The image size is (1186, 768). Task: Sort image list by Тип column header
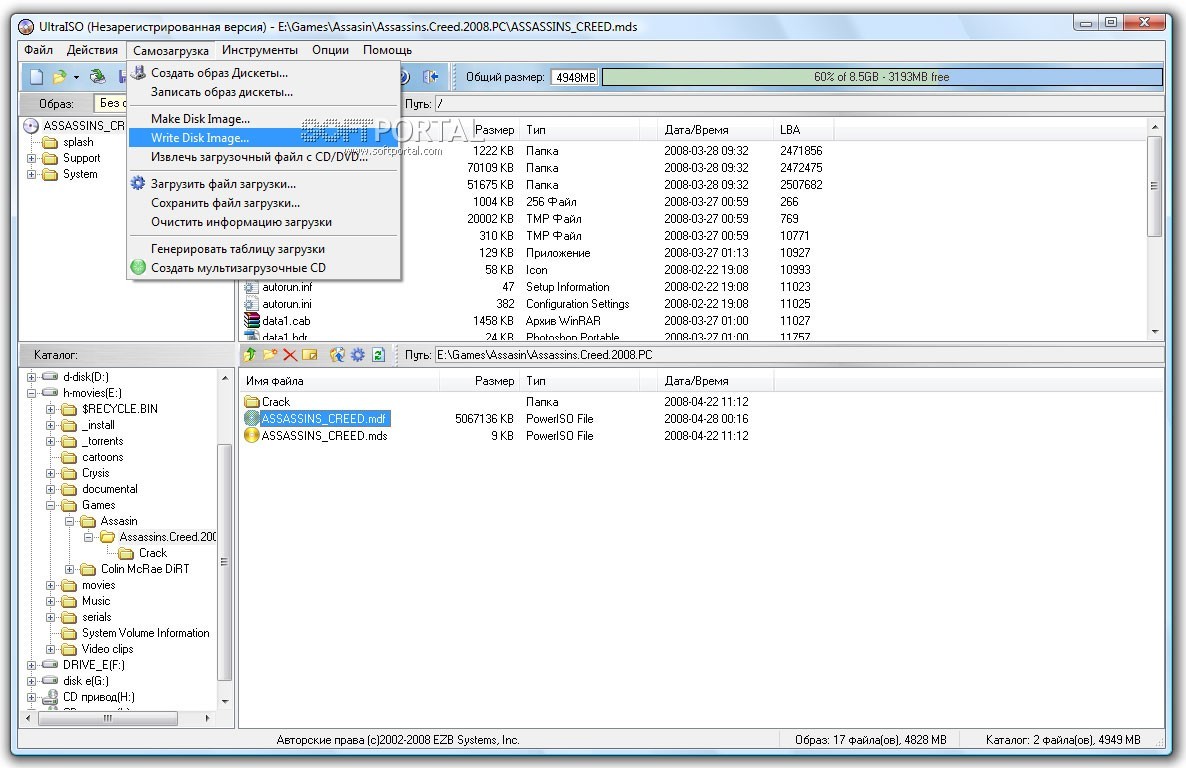580,130
